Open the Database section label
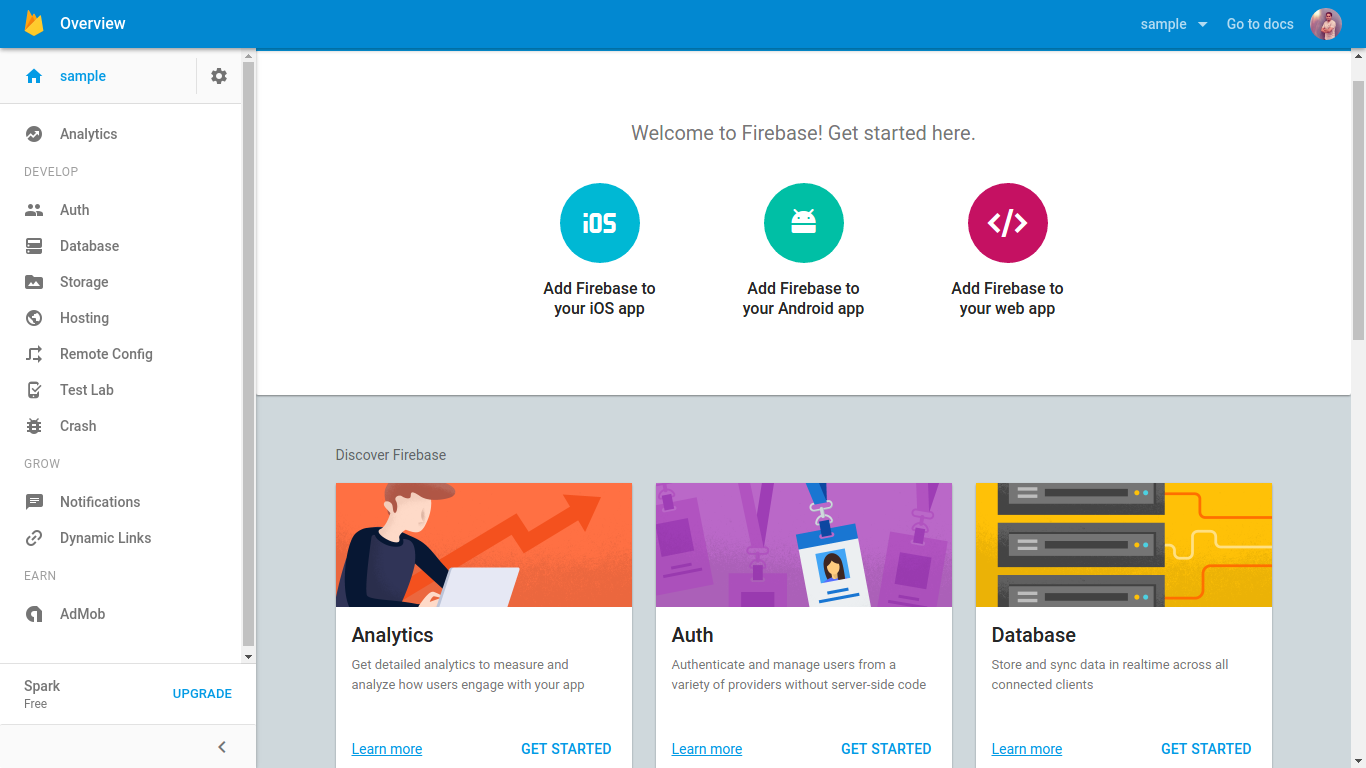 click(x=90, y=246)
